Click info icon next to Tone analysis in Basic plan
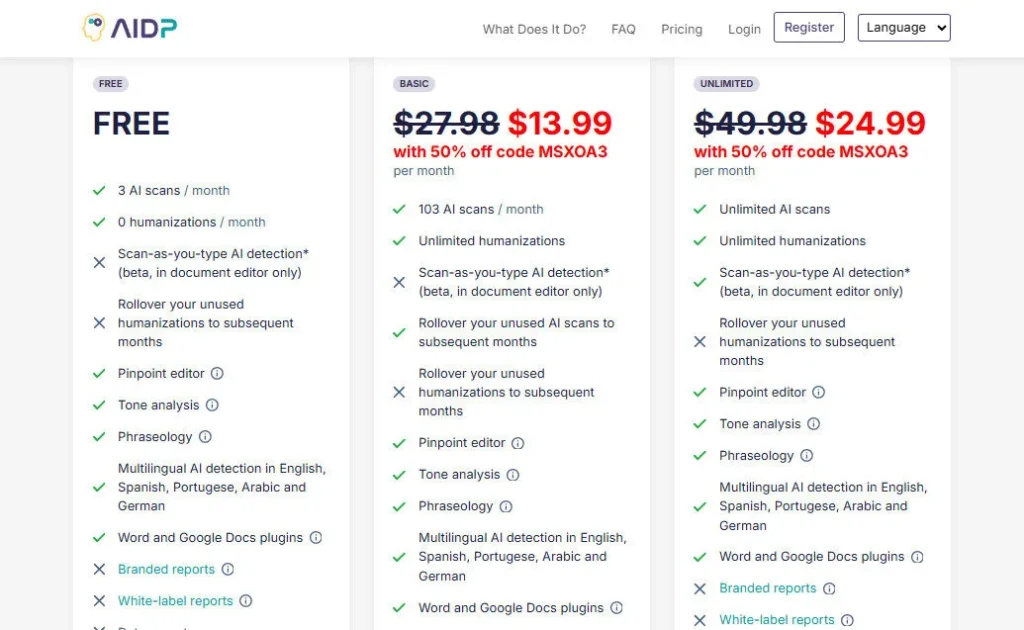The image size is (1024, 630). pos(513,474)
